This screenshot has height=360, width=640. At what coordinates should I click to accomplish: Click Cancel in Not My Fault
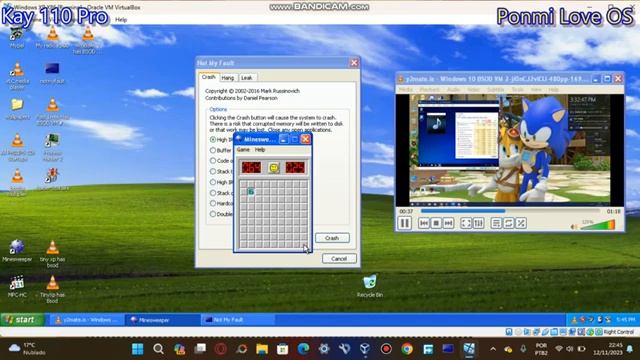339,259
